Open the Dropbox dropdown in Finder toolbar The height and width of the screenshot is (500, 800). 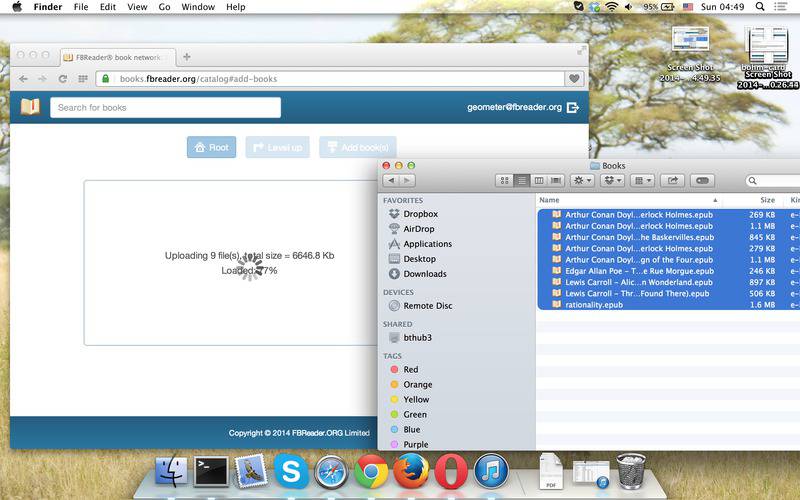[612, 180]
